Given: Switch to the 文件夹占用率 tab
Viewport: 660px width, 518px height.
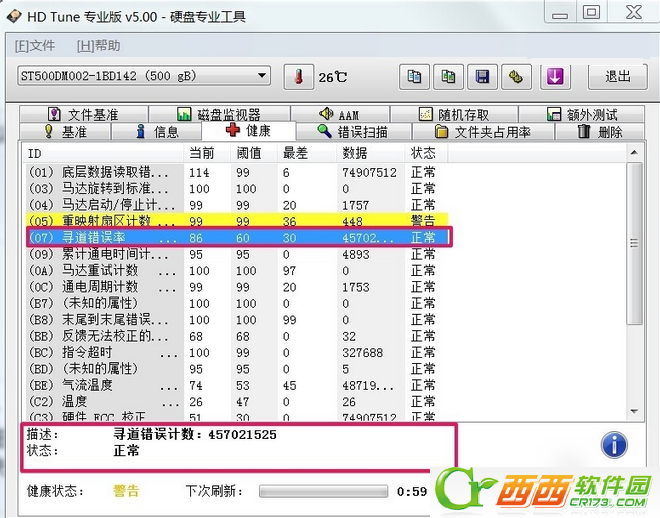Looking at the screenshot, I should (x=483, y=132).
